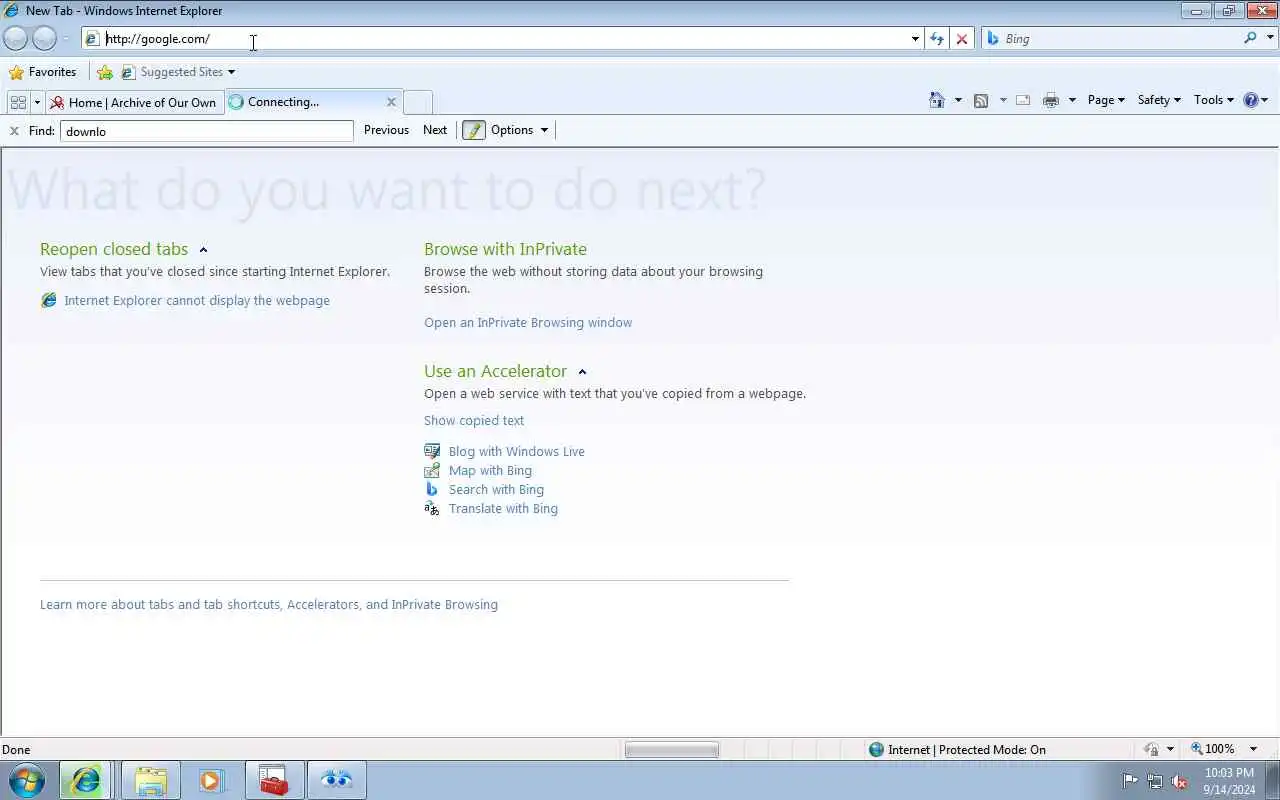Open the Page menu
Image resolution: width=1280 pixels, height=800 pixels.
click(x=1106, y=100)
